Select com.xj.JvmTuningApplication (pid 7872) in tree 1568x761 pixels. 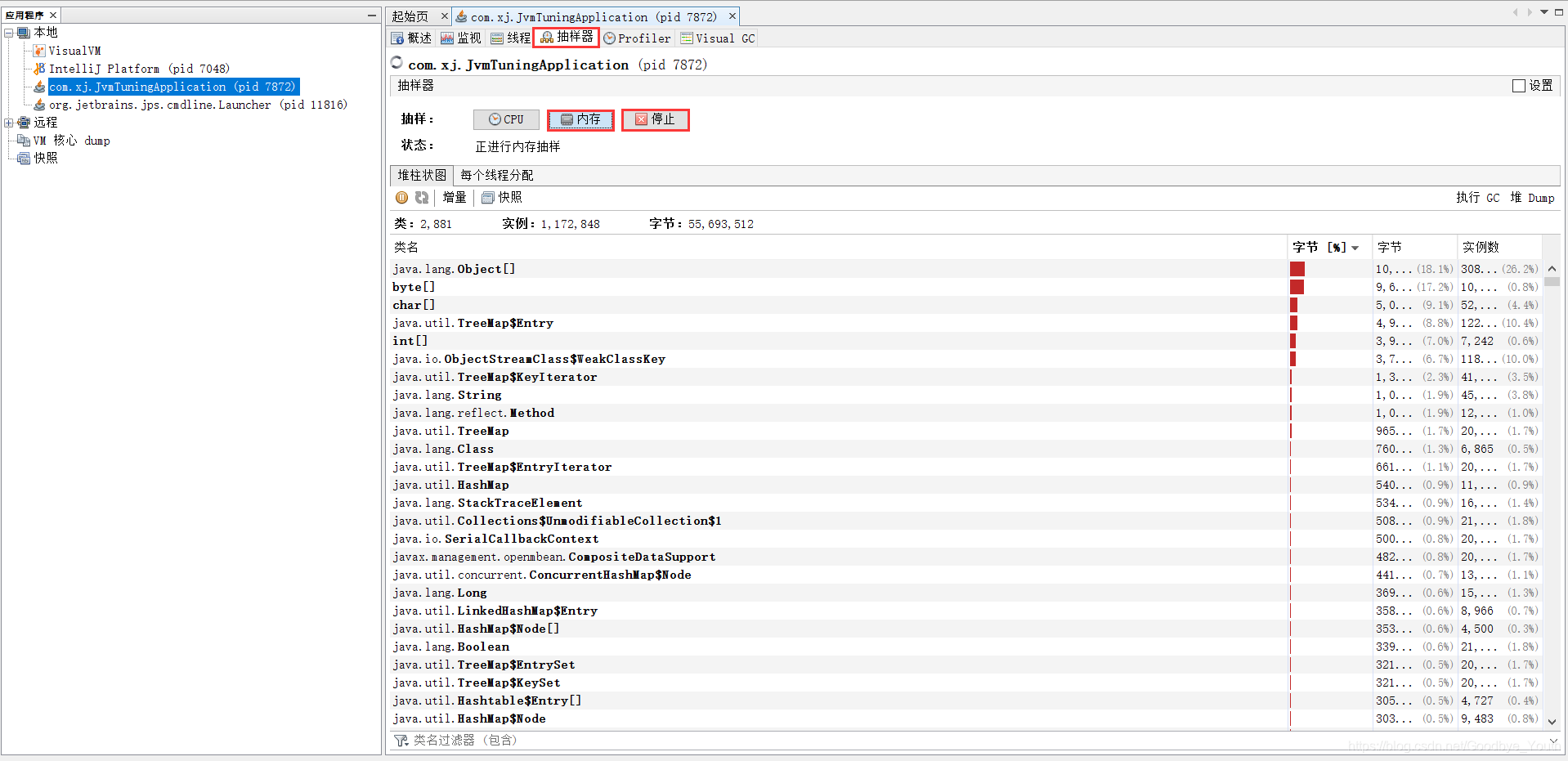173,87
